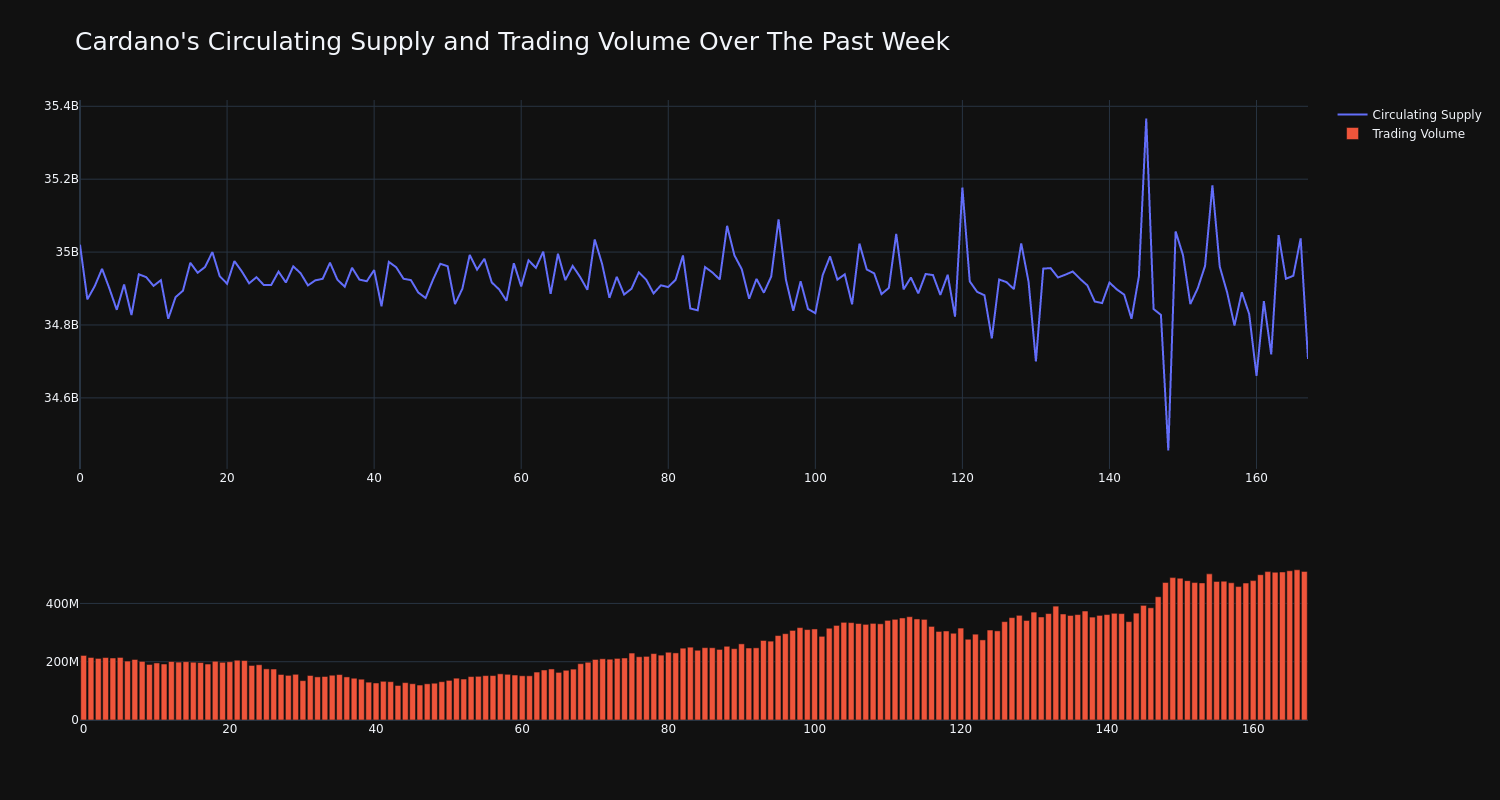
Task: Click the blue Circulating Supply legend line
Action: [1352, 115]
